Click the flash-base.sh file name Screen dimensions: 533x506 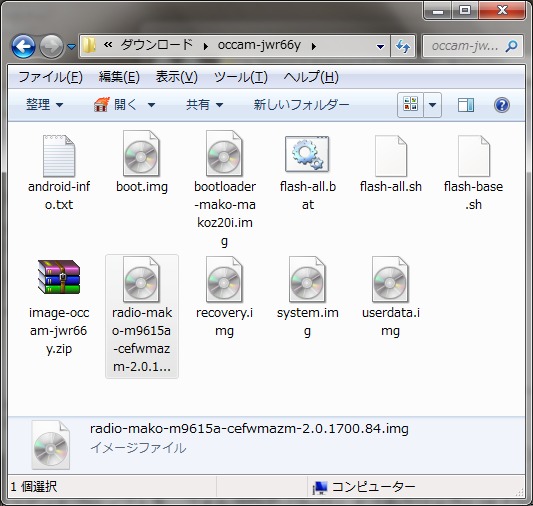click(474, 195)
